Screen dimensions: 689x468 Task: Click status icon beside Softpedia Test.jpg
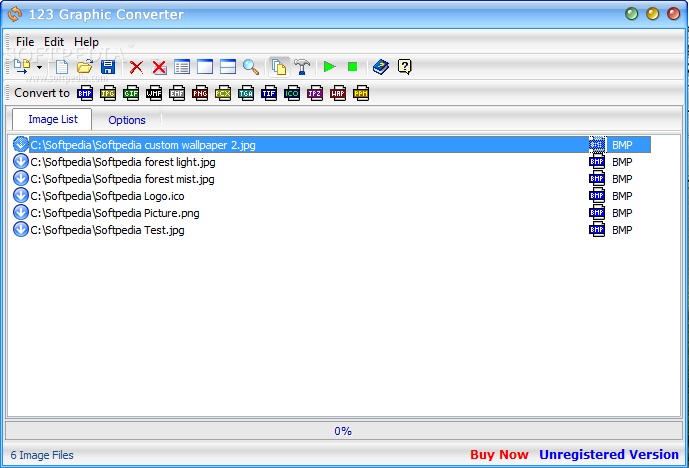tap(21, 229)
